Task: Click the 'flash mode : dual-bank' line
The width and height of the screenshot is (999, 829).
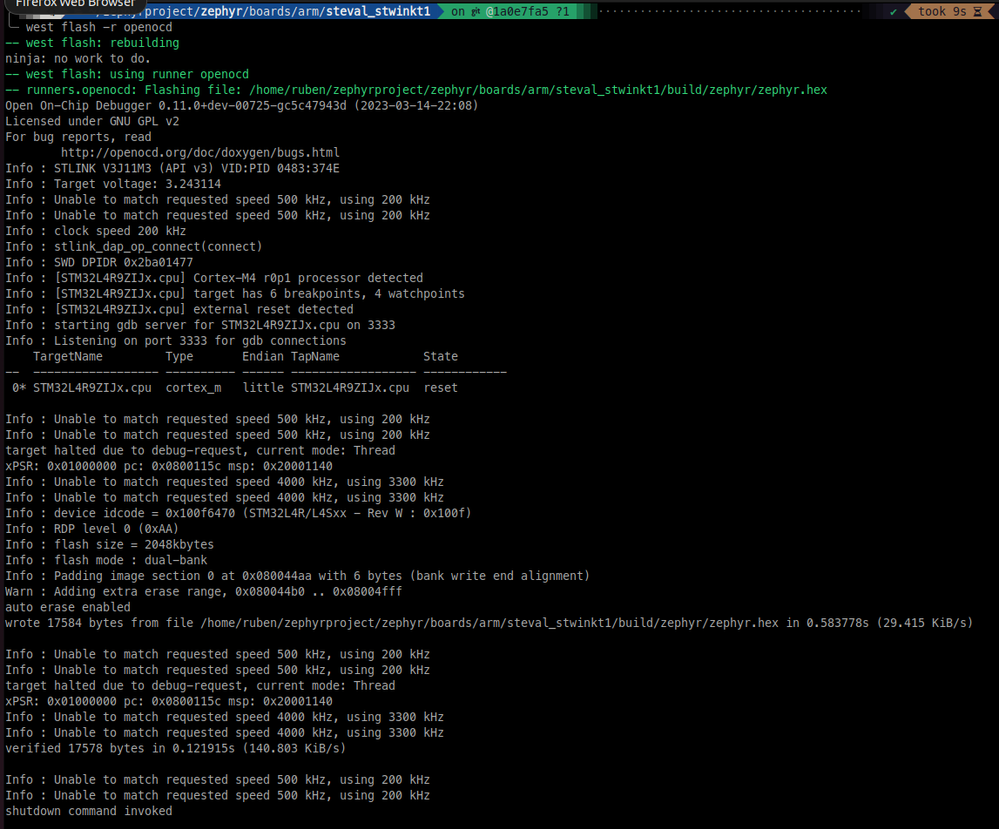Action: pos(106,560)
